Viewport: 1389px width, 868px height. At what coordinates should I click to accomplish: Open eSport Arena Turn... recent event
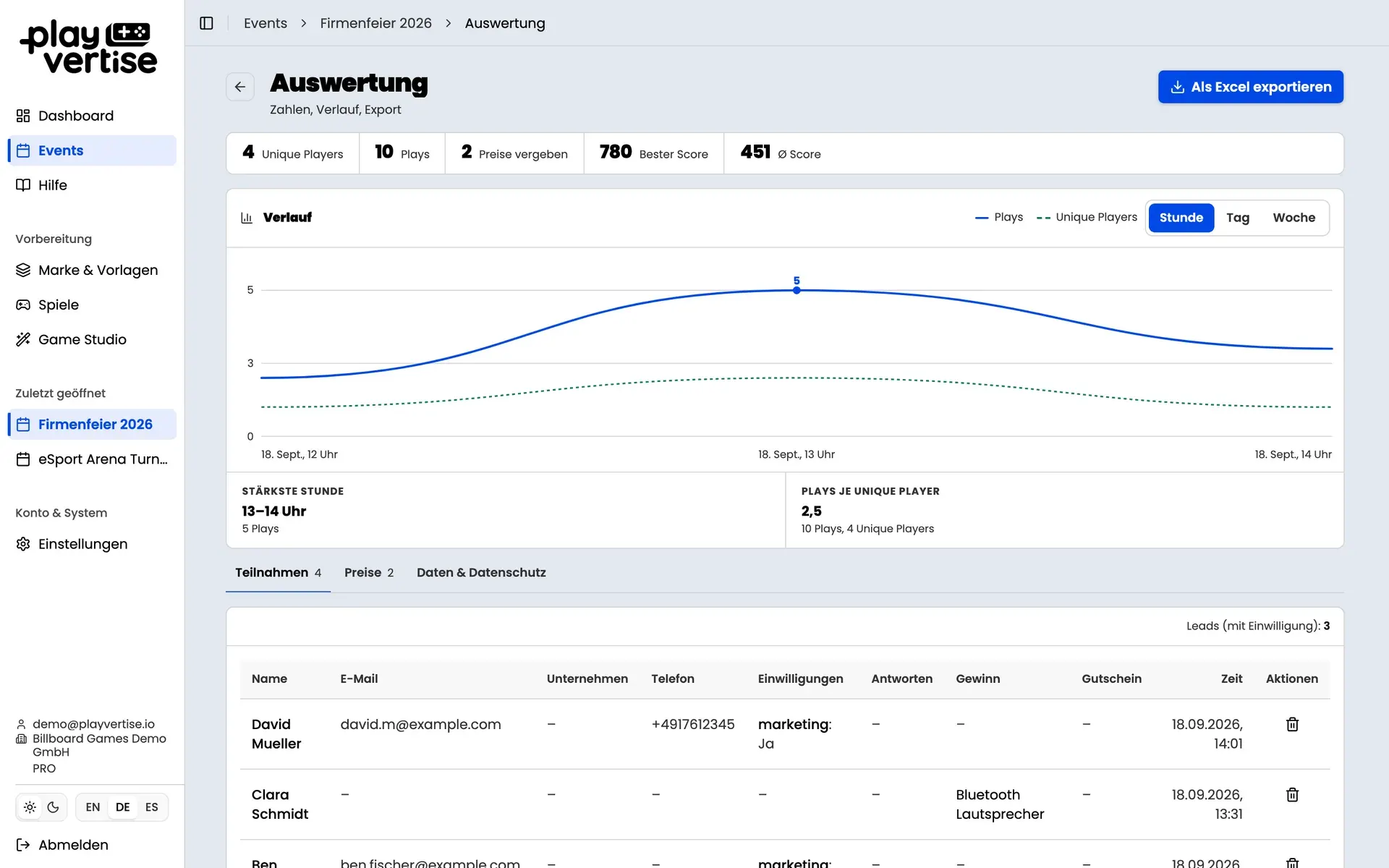[92, 459]
